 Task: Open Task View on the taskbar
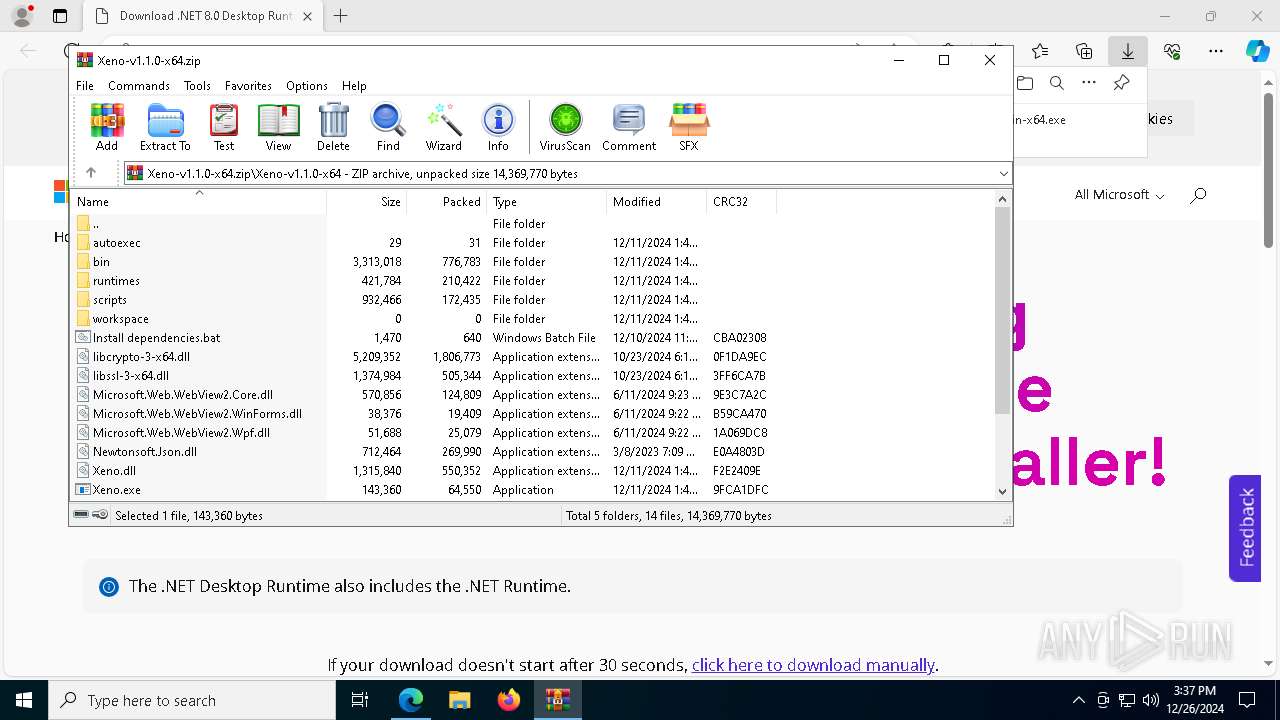(x=360, y=700)
